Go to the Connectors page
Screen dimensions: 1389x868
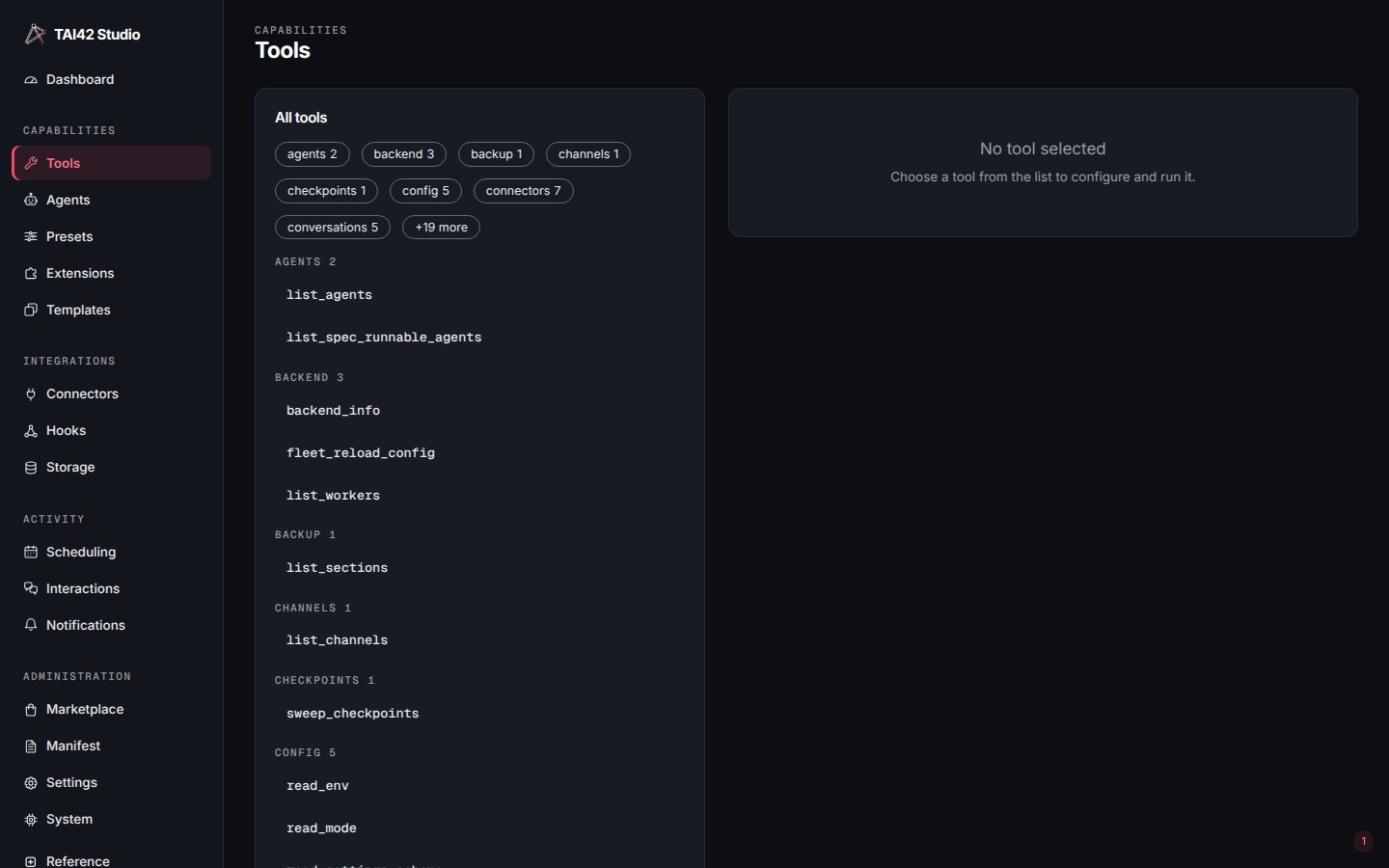pos(112,394)
